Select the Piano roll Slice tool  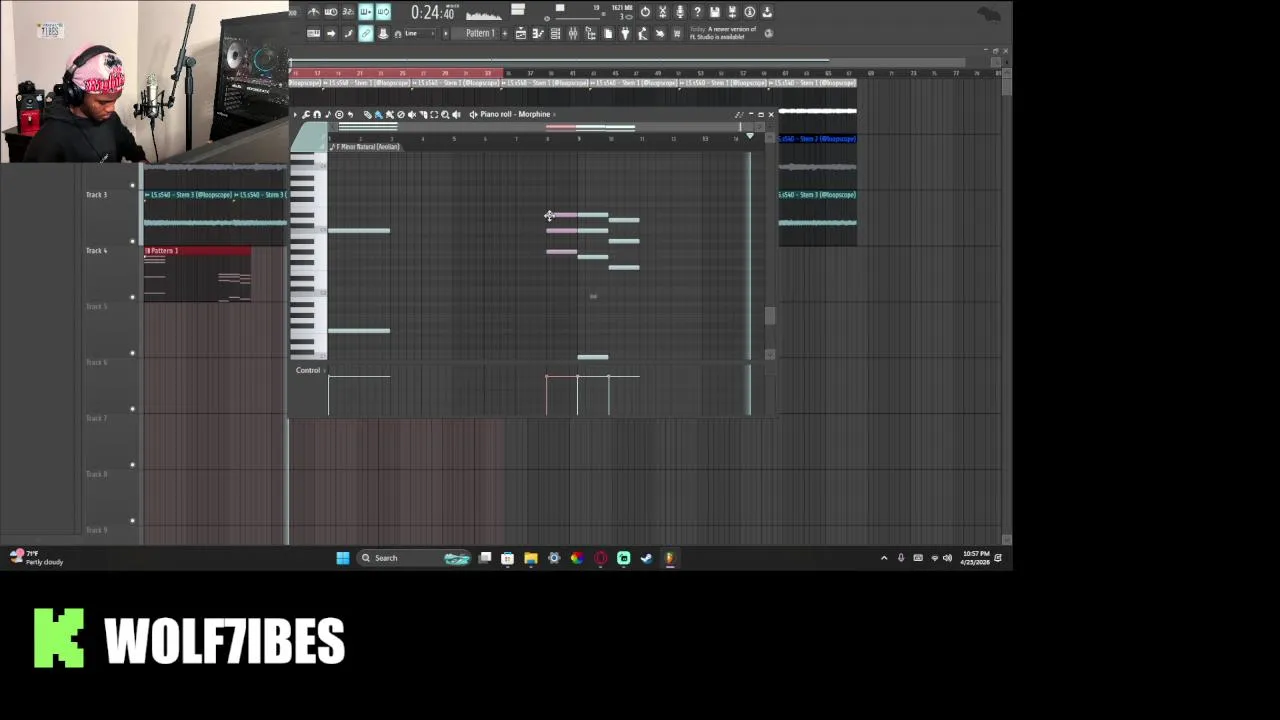(x=423, y=114)
